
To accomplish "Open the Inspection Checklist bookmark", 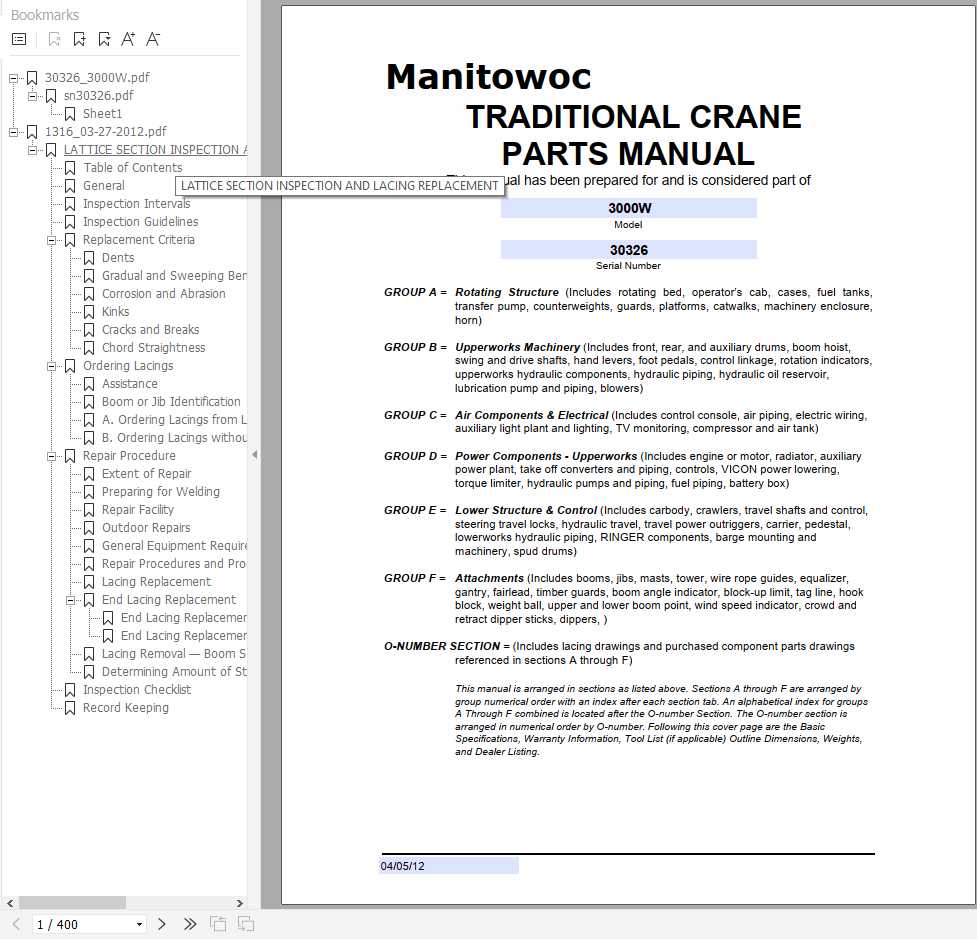I will pyautogui.click(x=136, y=690).
